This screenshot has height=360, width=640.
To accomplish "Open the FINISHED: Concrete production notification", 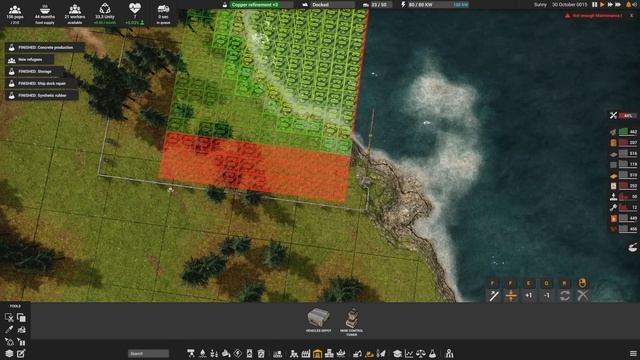I will [x=45, y=47].
